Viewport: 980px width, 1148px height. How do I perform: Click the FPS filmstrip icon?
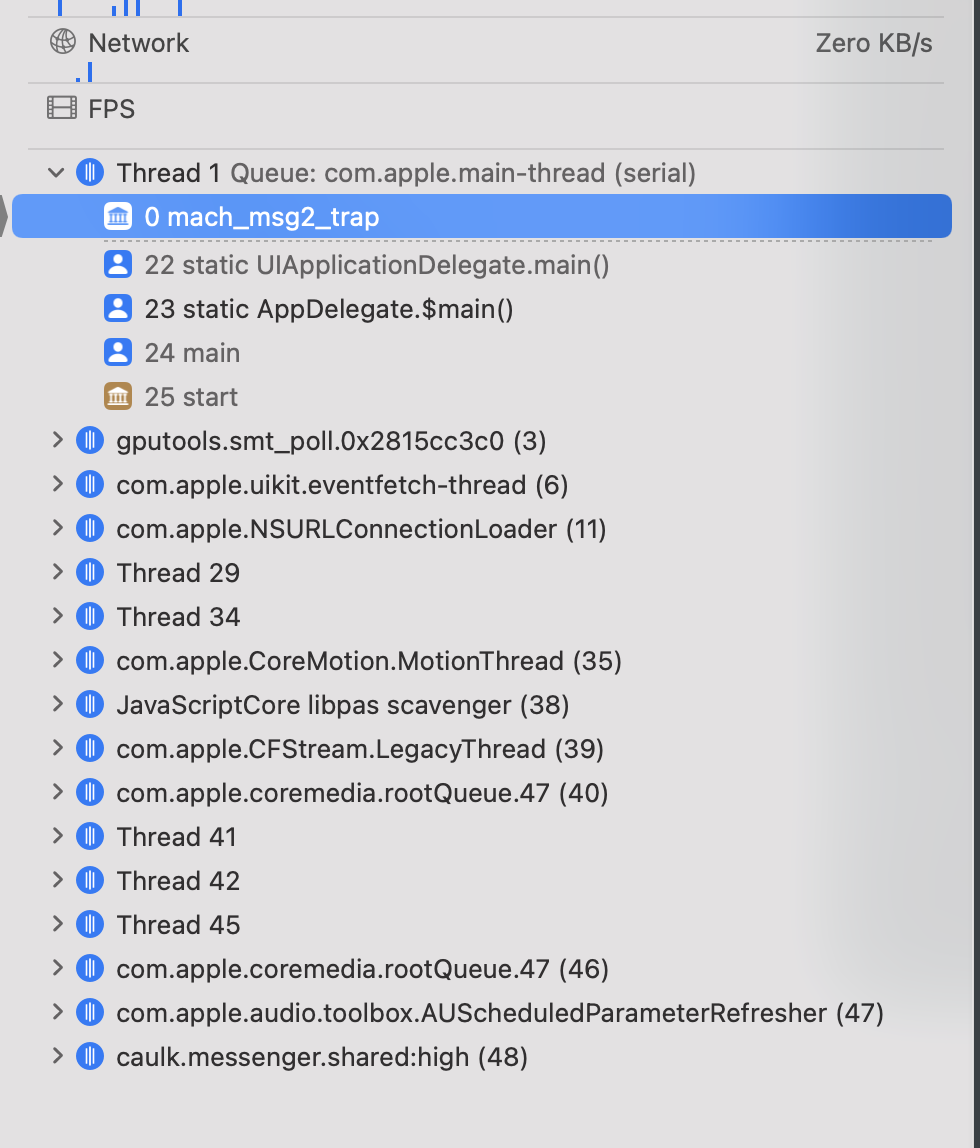point(62,108)
